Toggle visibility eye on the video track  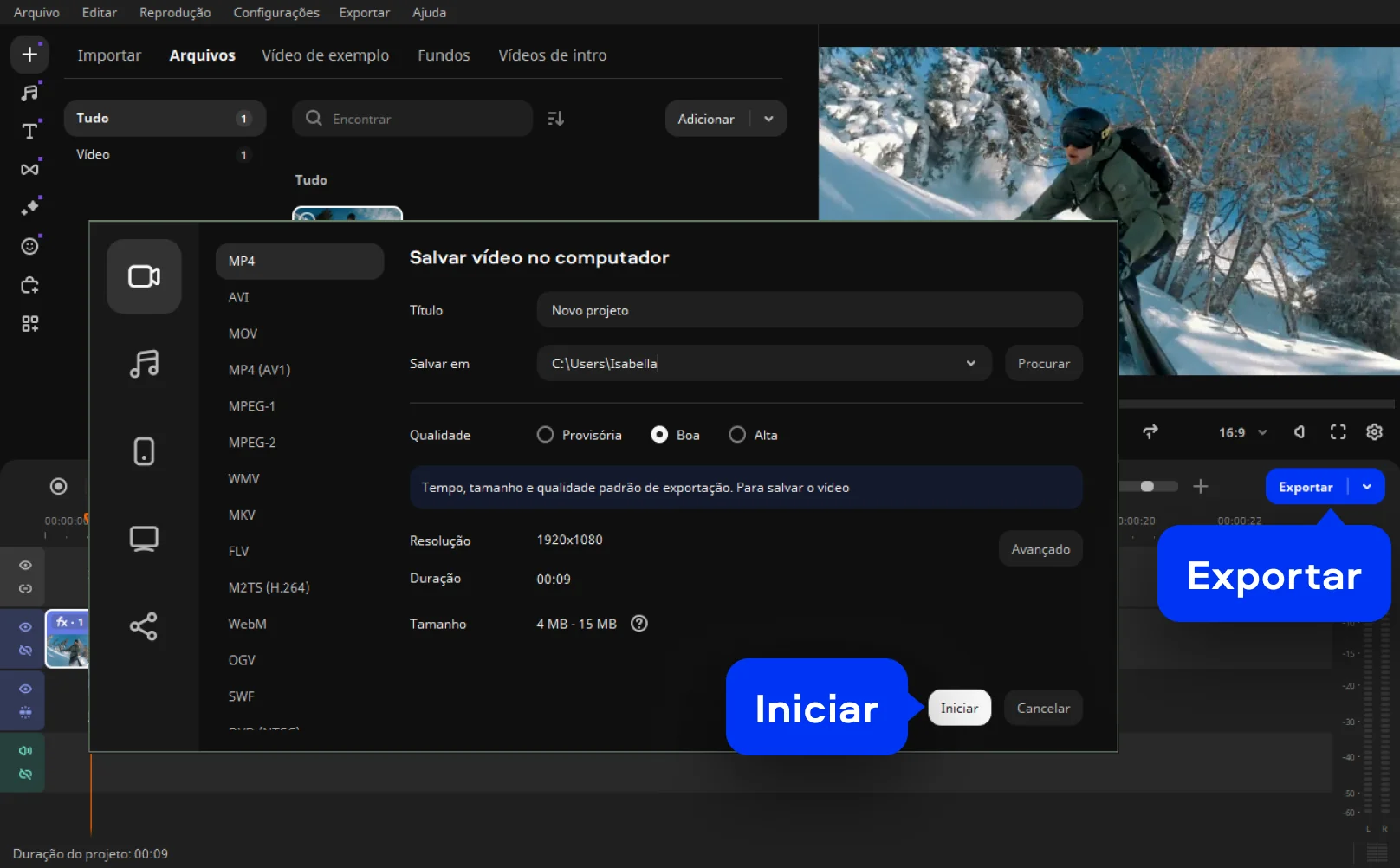25,626
